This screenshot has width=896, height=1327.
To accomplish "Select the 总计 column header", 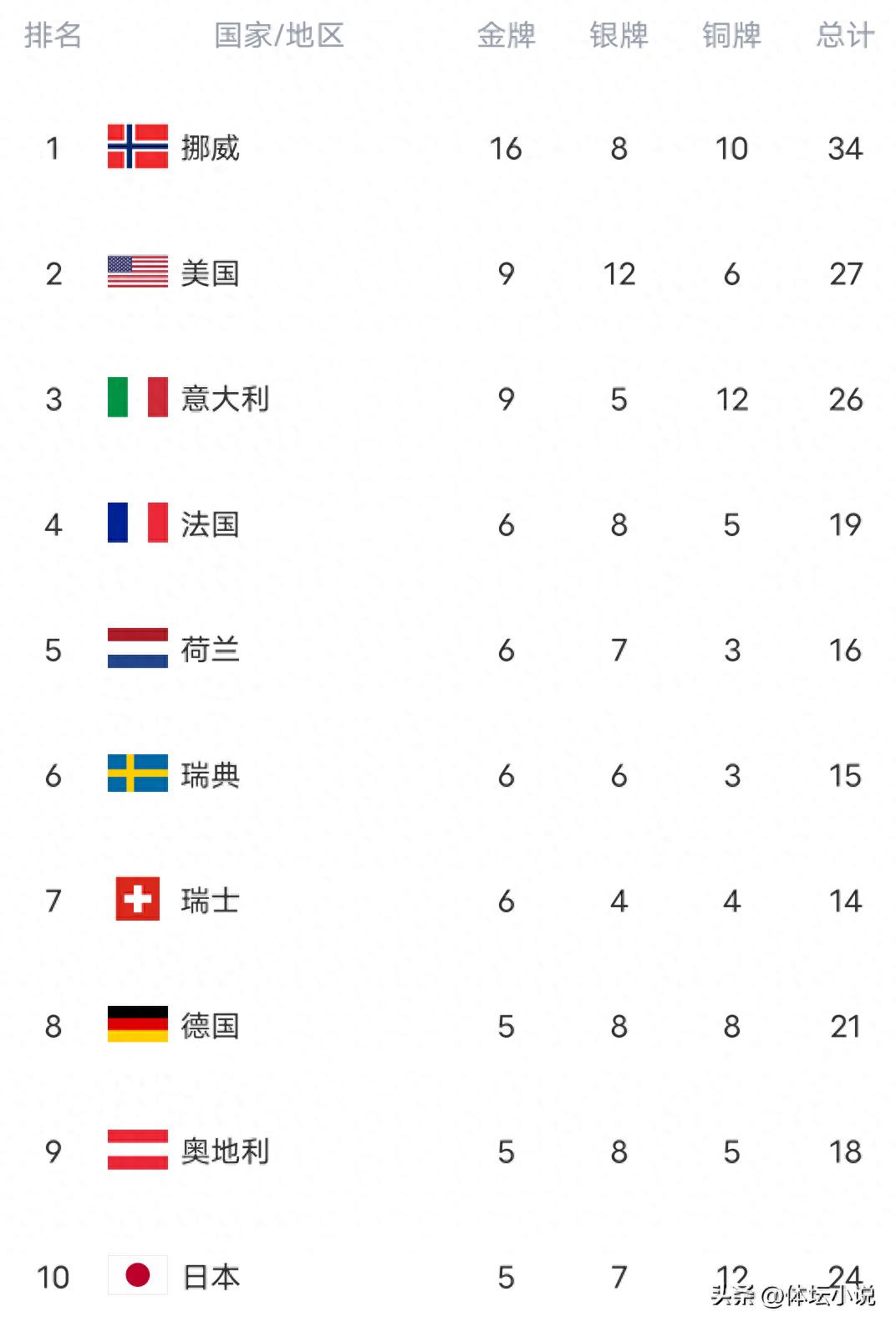I will pyautogui.click(x=845, y=35).
